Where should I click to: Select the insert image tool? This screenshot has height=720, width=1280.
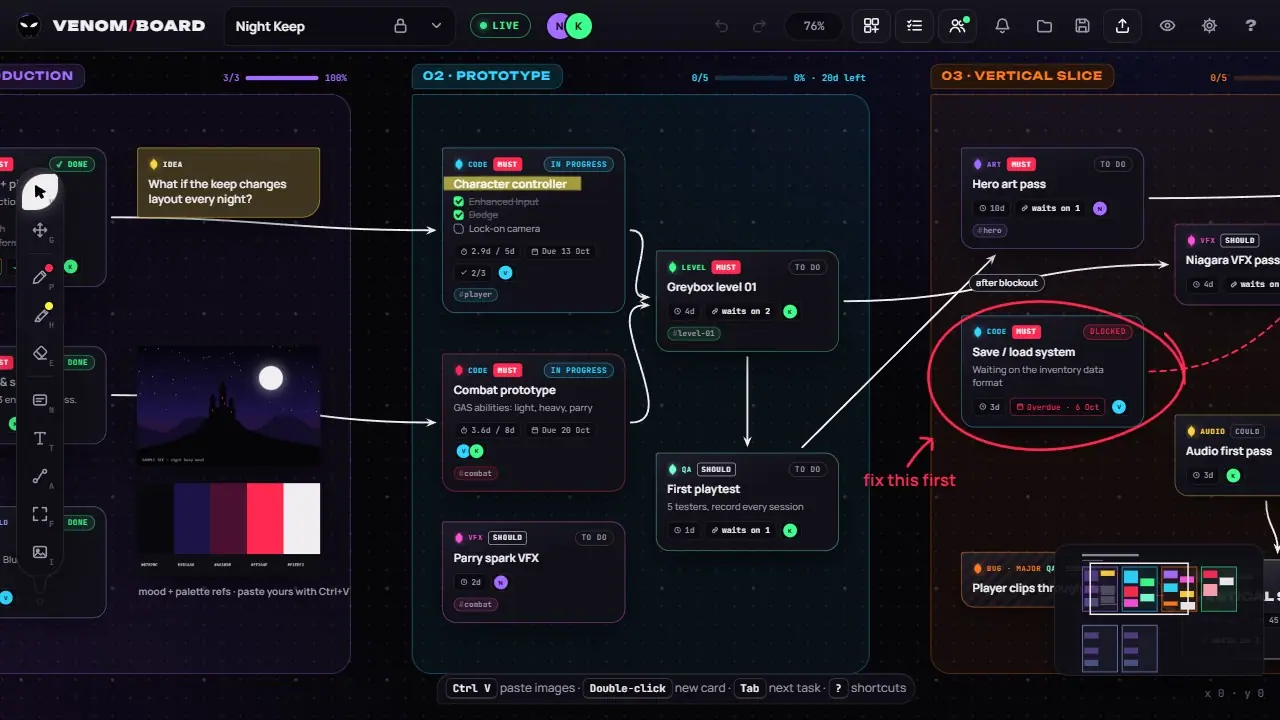click(40, 552)
